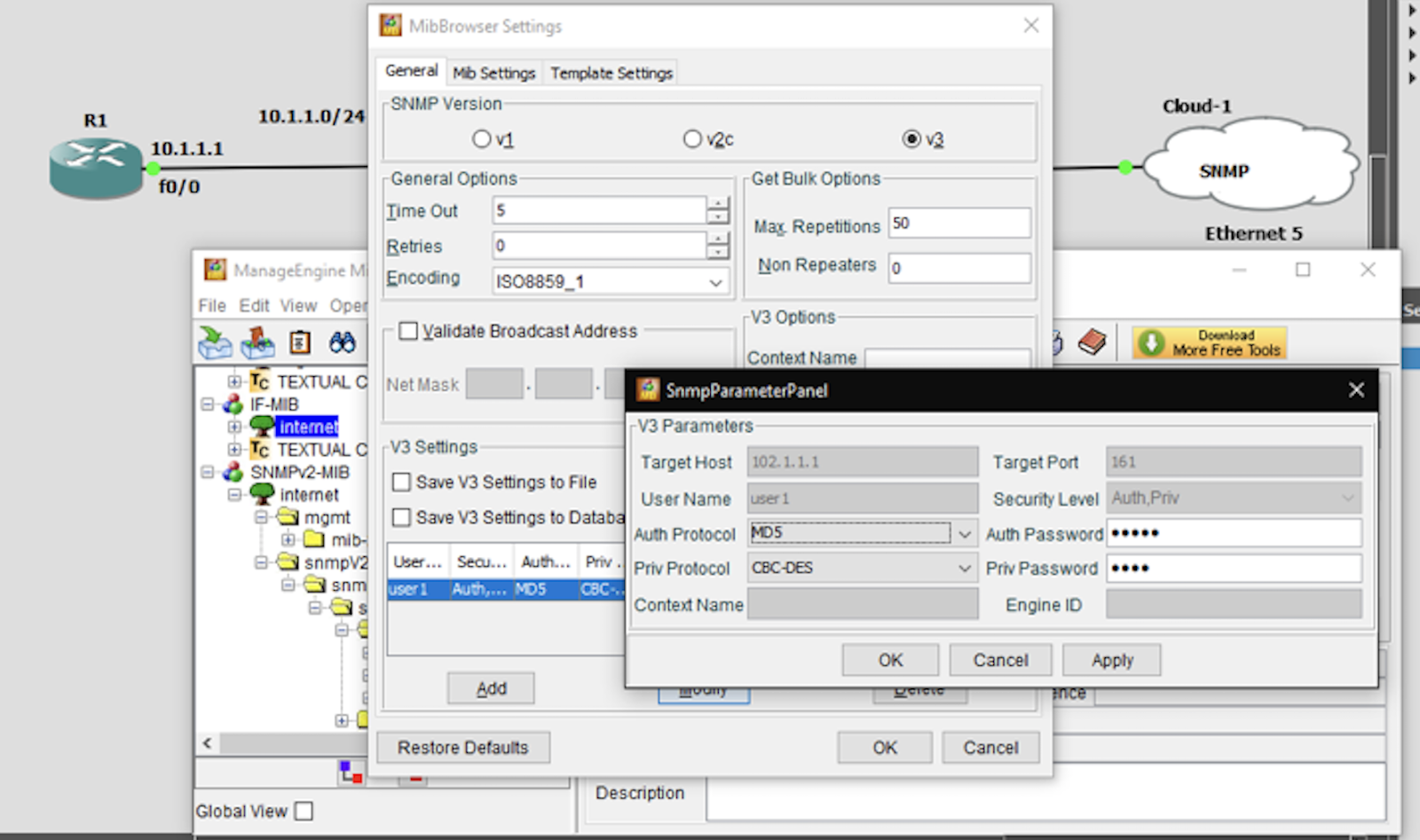This screenshot has height=840, width=1420.
Task: Click the Restore Defaults button
Action: [462, 747]
